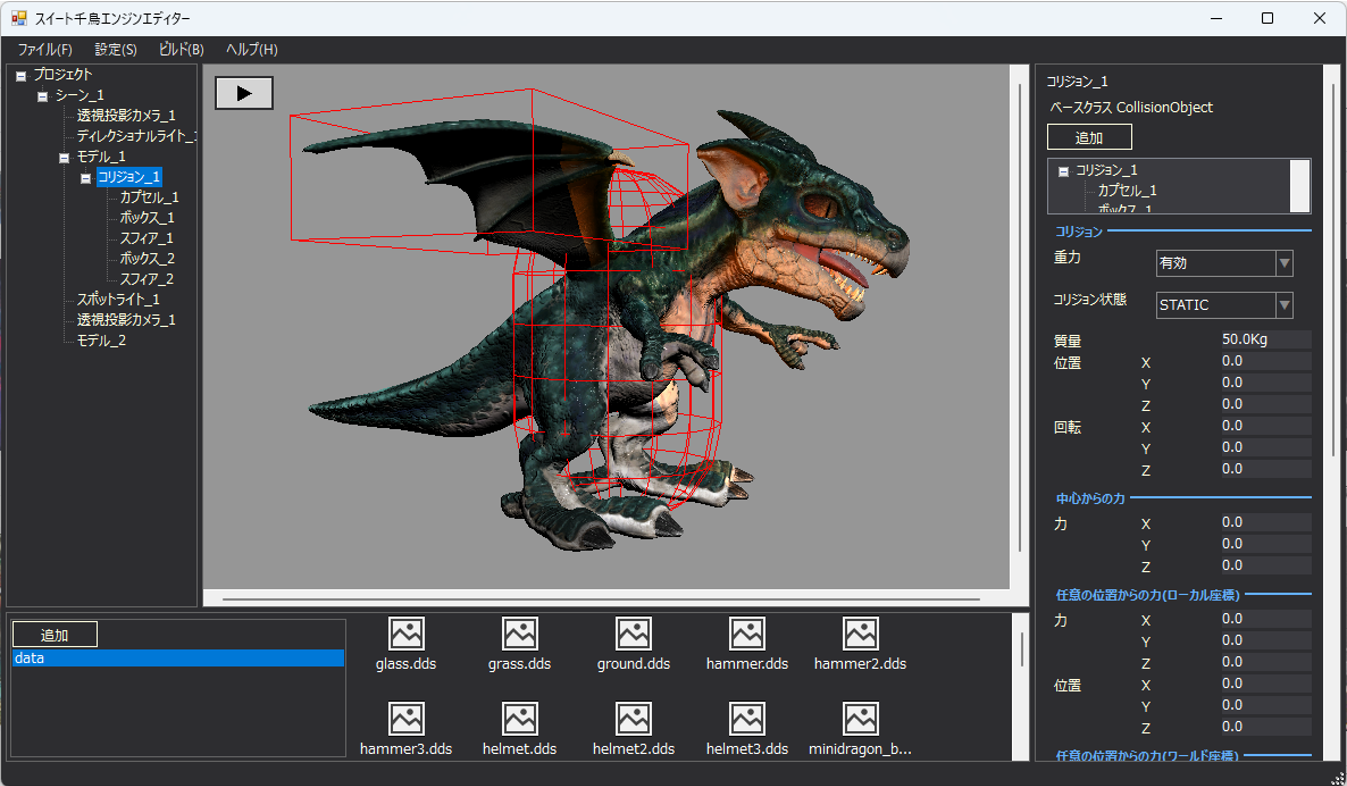Select second 透視投影カメラ_1 below スポットライト_1

(126, 320)
